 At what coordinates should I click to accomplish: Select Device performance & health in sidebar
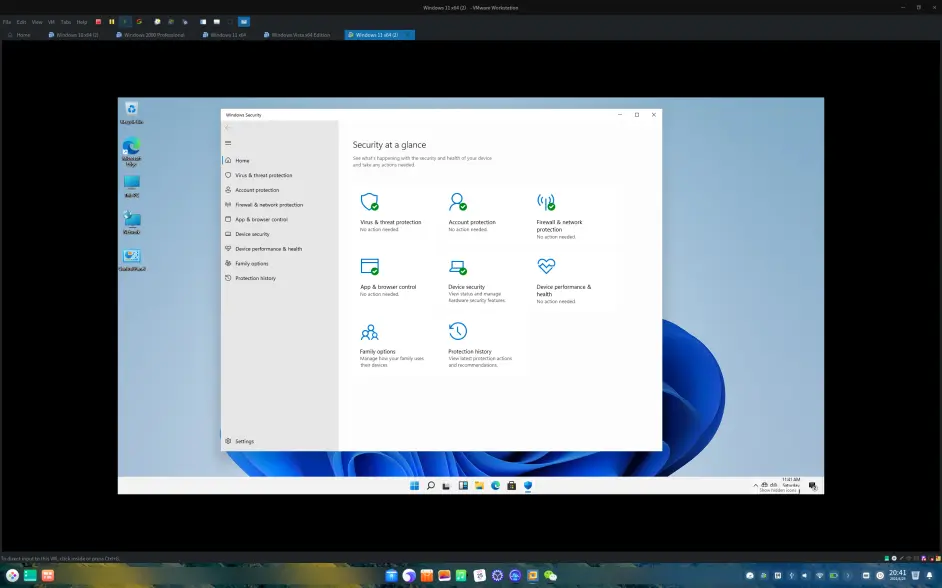280,249
